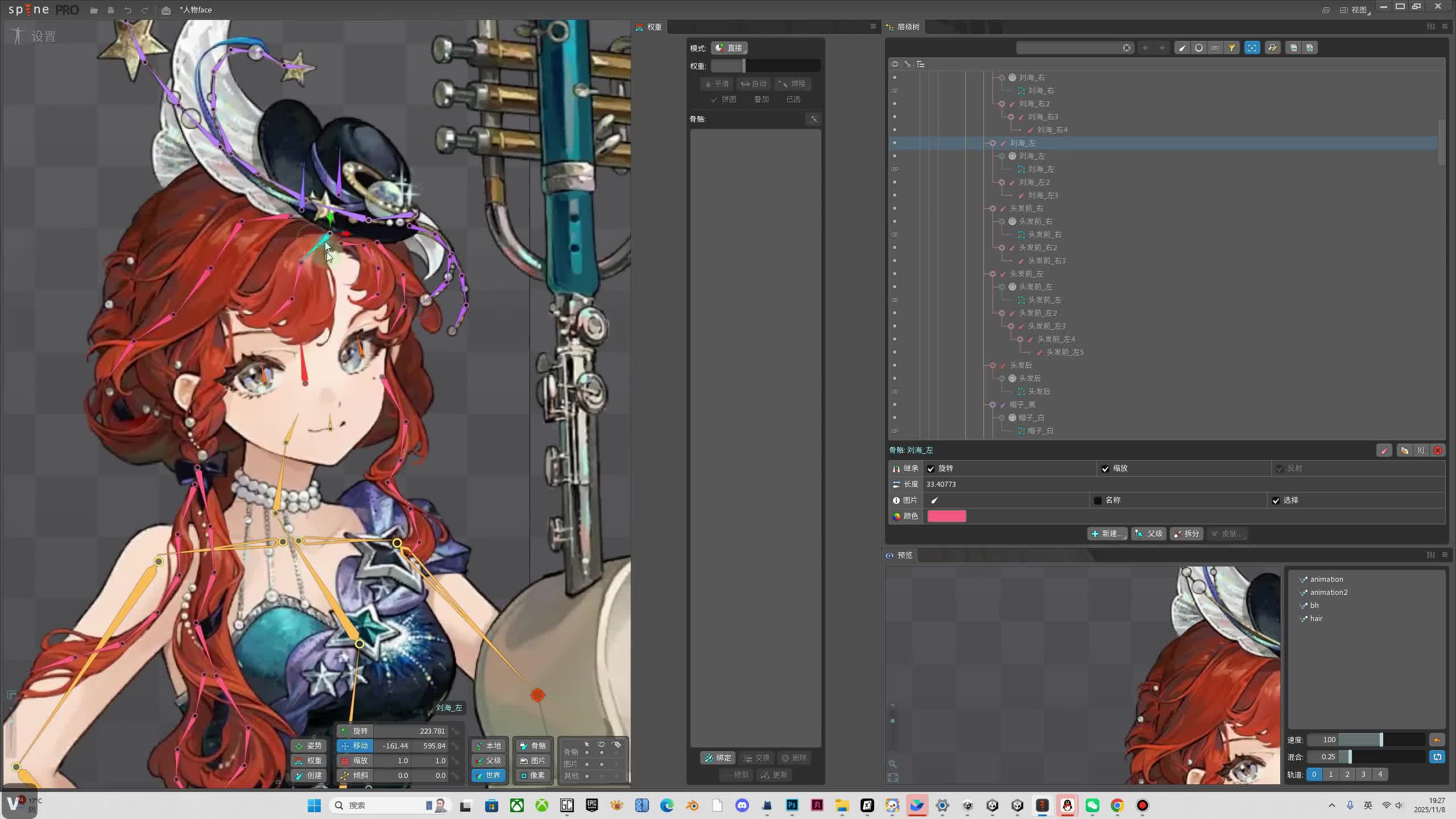
Task: Click the blue center-on-selection icon
Action: point(1252,48)
